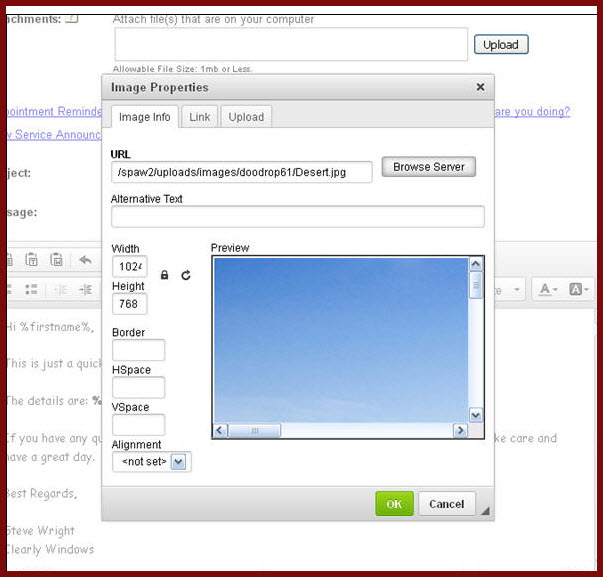The height and width of the screenshot is (577, 603).
Task: Select the Height input box
Action: pyautogui.click(x=130, y=304)
